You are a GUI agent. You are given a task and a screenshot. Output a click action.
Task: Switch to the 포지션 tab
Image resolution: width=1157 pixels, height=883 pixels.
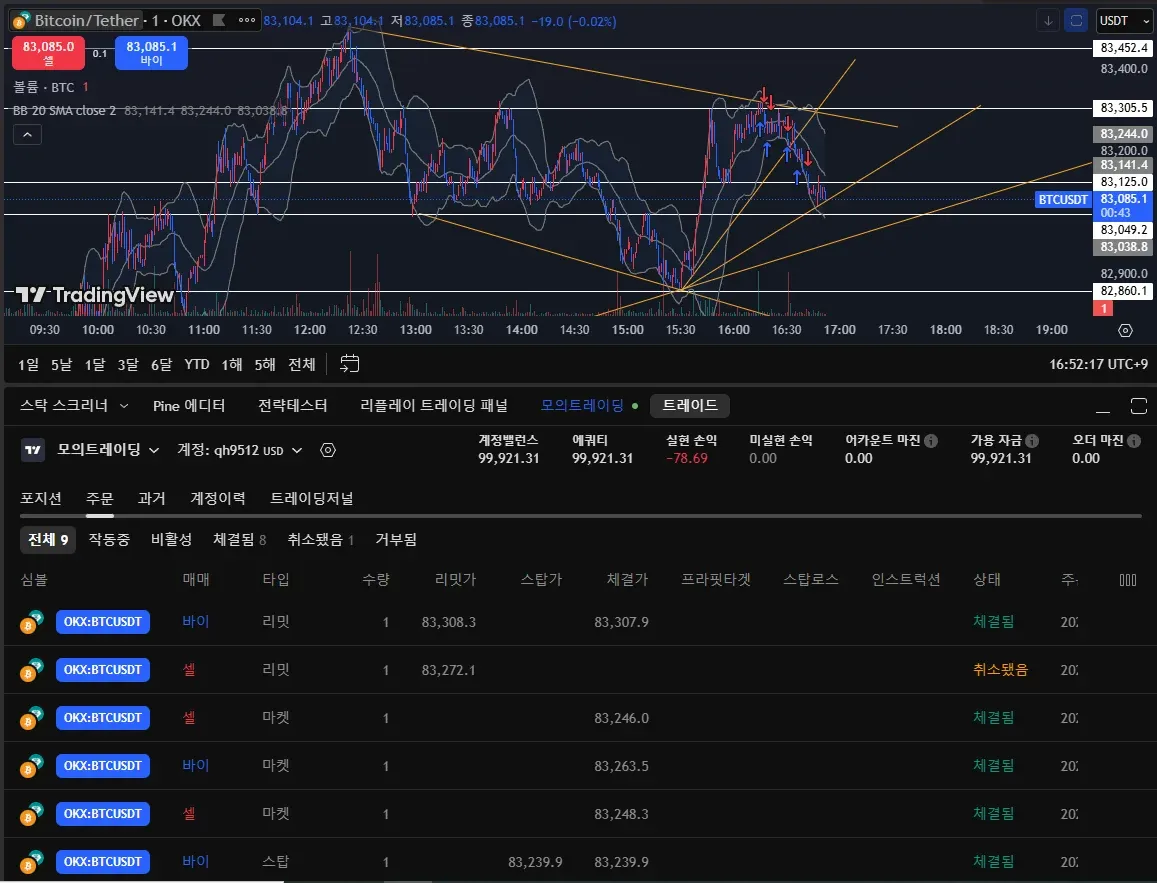[41, 498]
